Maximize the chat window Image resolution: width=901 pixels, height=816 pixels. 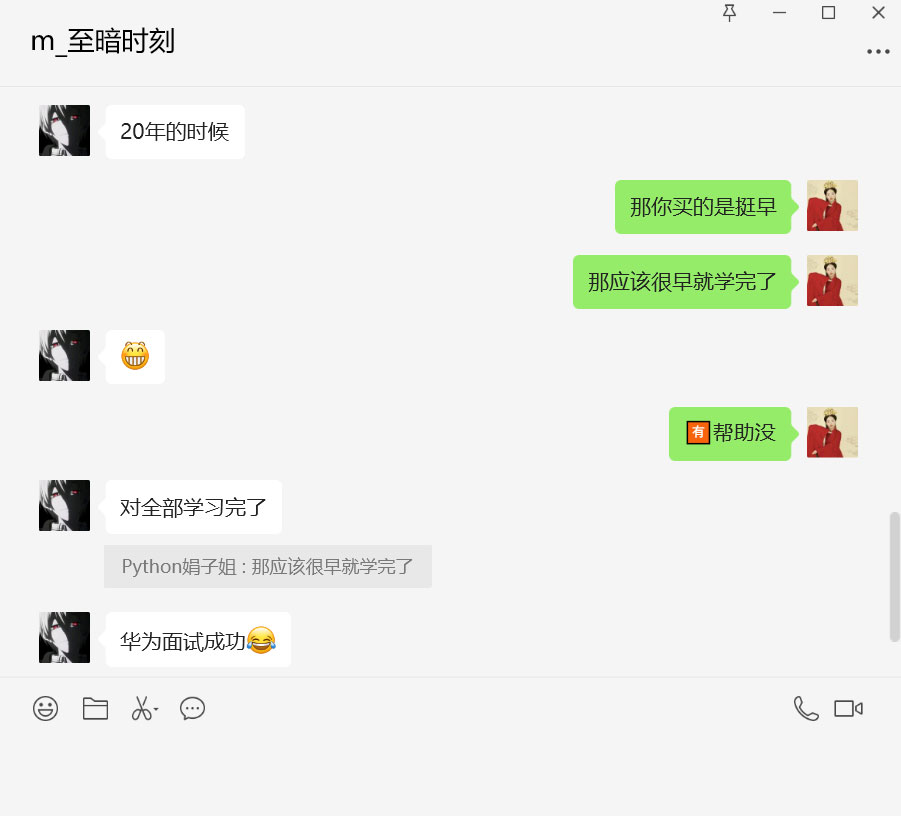(x=828, y=13)
